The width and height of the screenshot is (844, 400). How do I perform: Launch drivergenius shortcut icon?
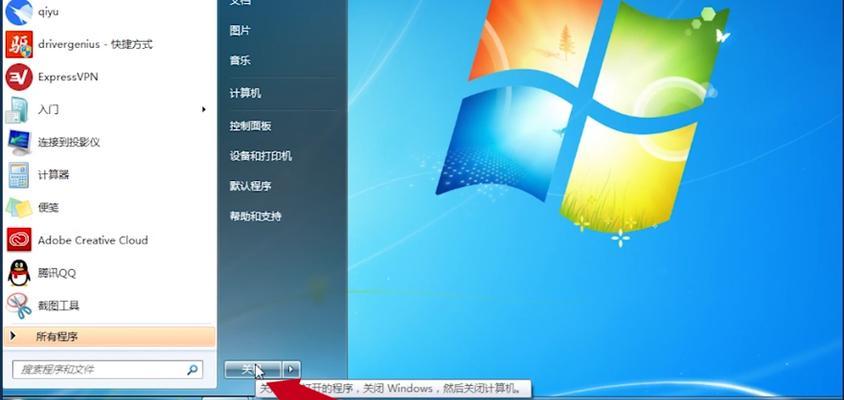point(19,44)
